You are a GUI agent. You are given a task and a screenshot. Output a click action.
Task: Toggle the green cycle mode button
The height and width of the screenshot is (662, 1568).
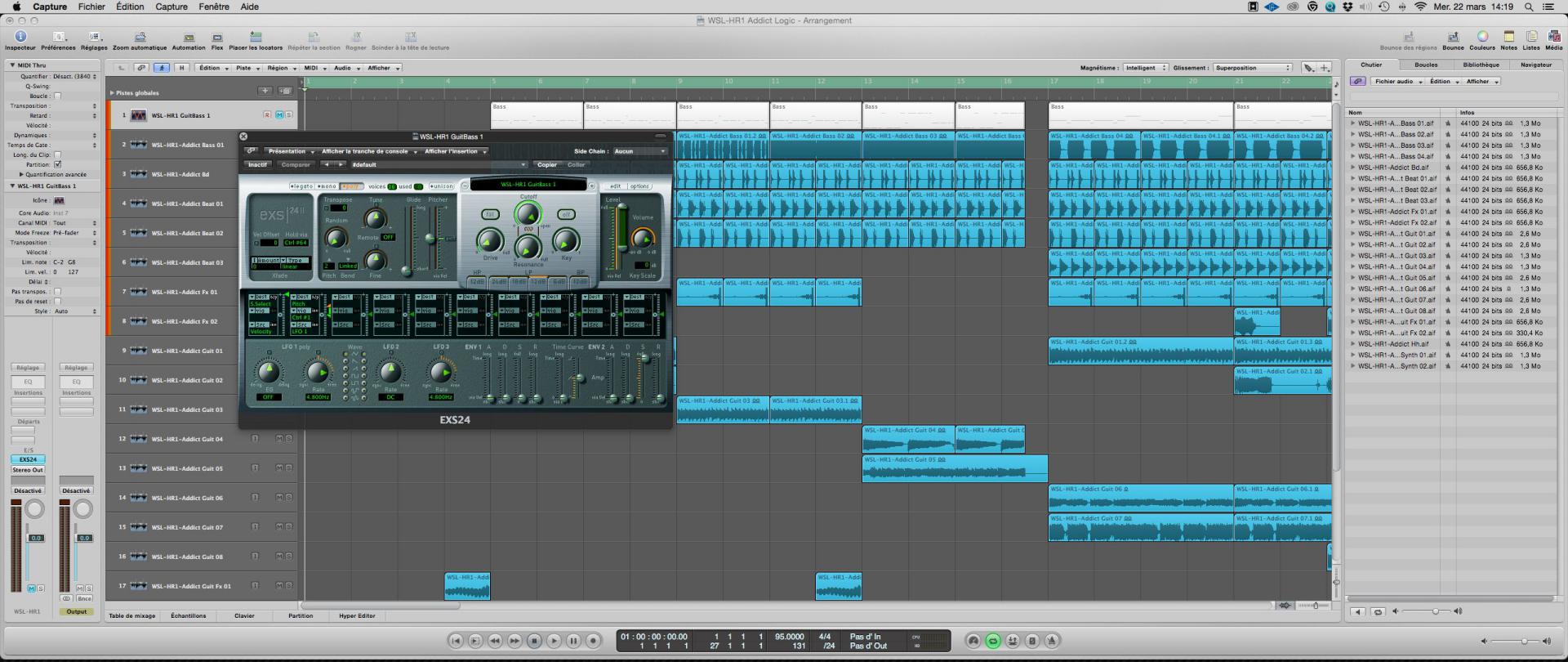(x=993, y=641)
